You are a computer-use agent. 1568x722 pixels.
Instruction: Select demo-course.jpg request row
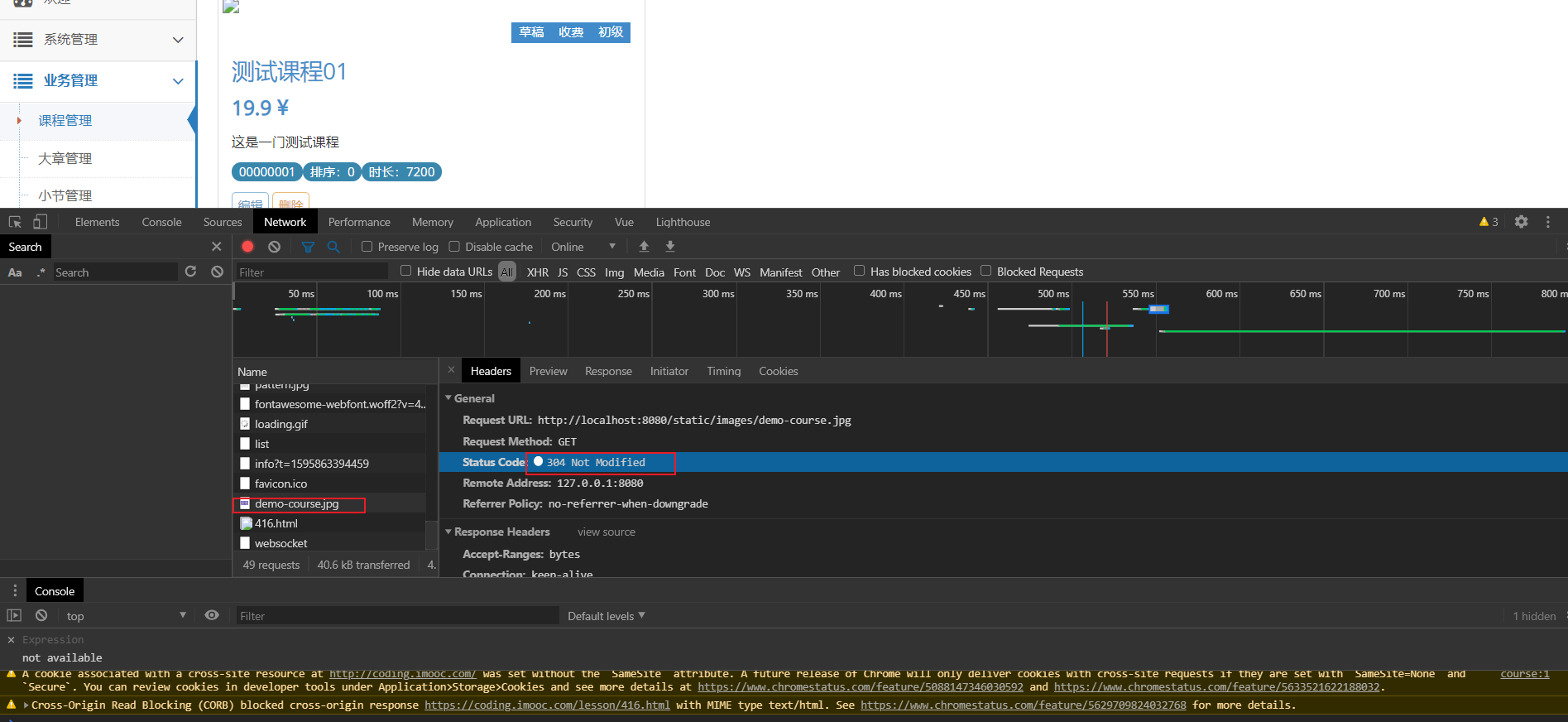pos(329,503)
